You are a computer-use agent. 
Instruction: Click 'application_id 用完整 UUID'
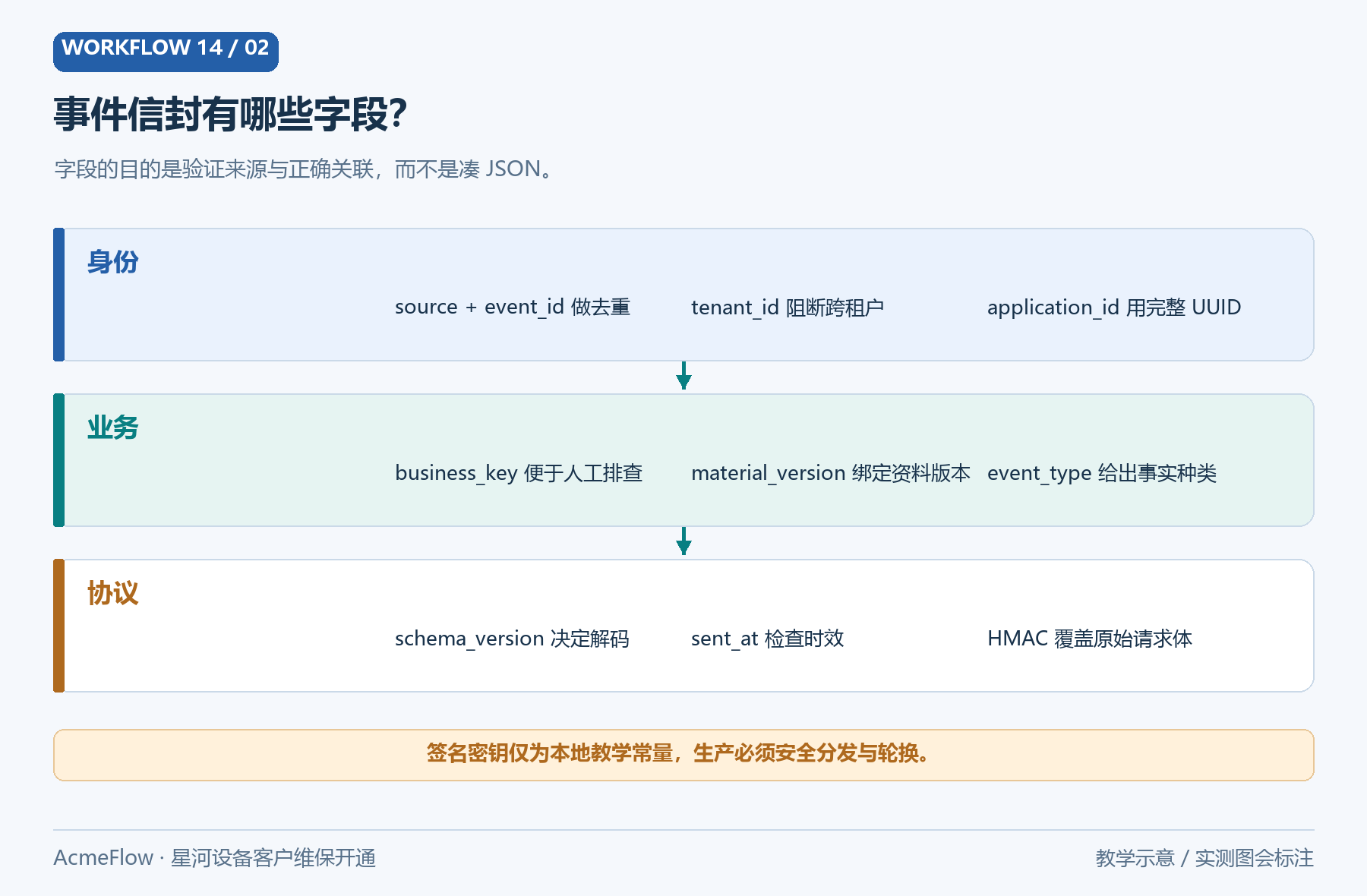coord(1114,308)
